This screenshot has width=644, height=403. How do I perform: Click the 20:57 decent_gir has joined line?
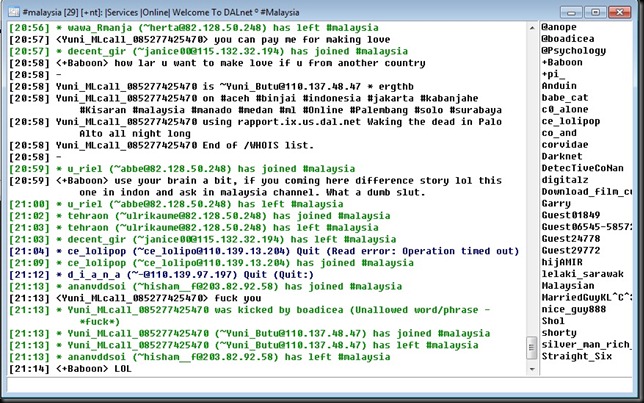click(209, 51)
